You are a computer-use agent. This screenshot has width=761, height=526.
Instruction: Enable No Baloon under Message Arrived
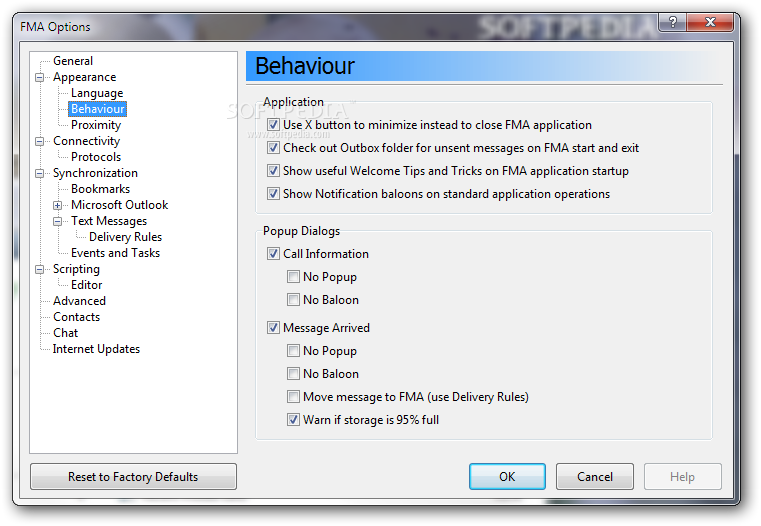pos(293,374)
